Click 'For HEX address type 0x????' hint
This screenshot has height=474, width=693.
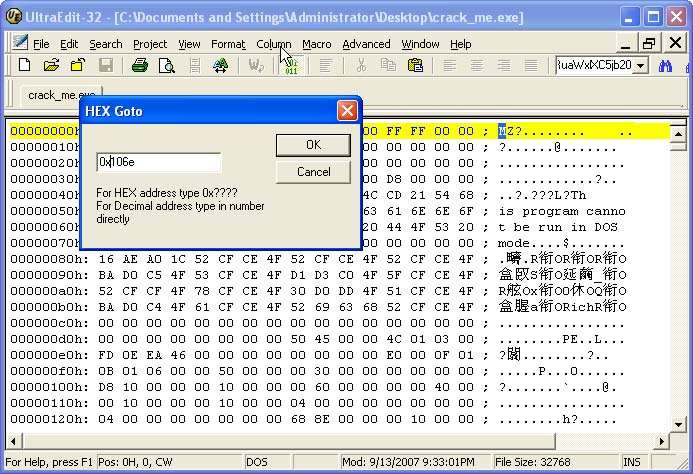(167, 193)
